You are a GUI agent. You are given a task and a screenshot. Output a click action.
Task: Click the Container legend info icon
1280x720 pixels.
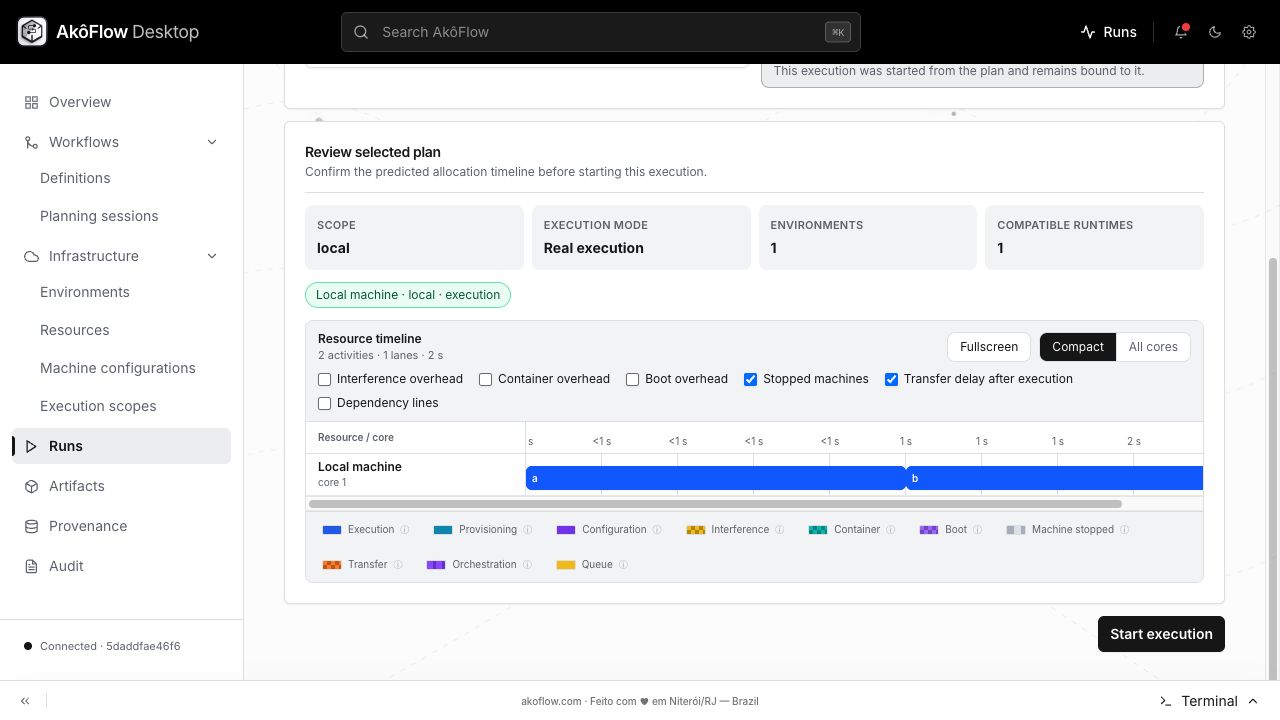891,530
